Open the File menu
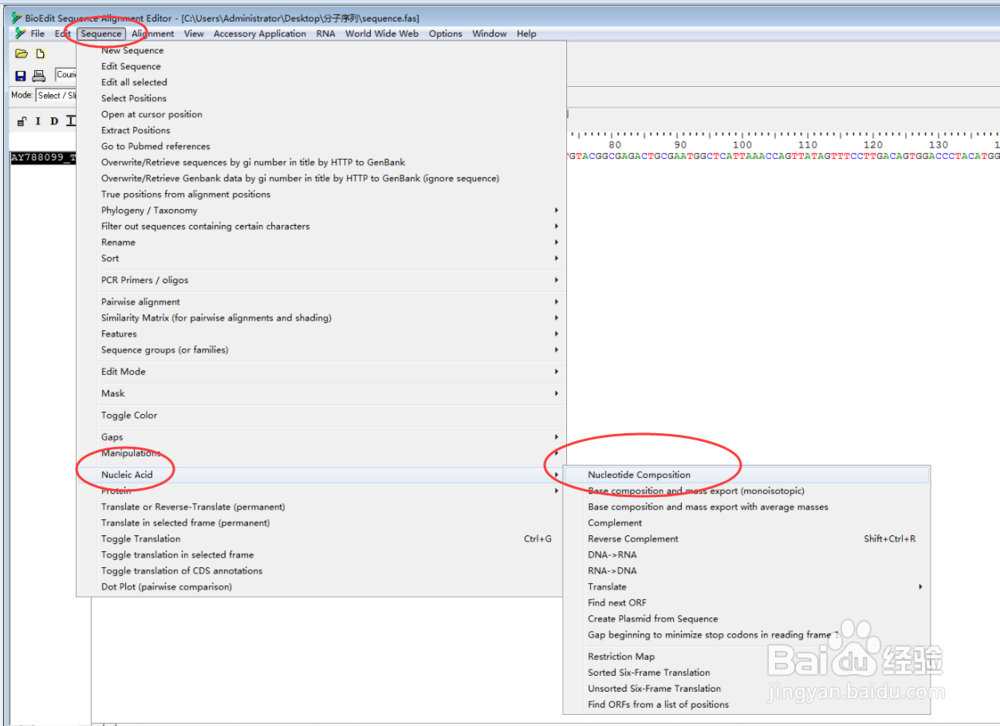The height and width of the screenshot is (726, 1000). [x=38, y=33]
